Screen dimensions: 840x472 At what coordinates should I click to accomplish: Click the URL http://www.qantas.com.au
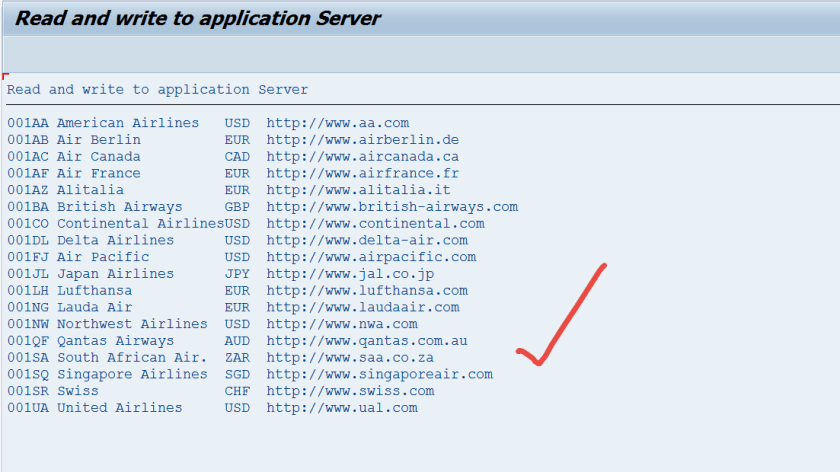(367, 341)
